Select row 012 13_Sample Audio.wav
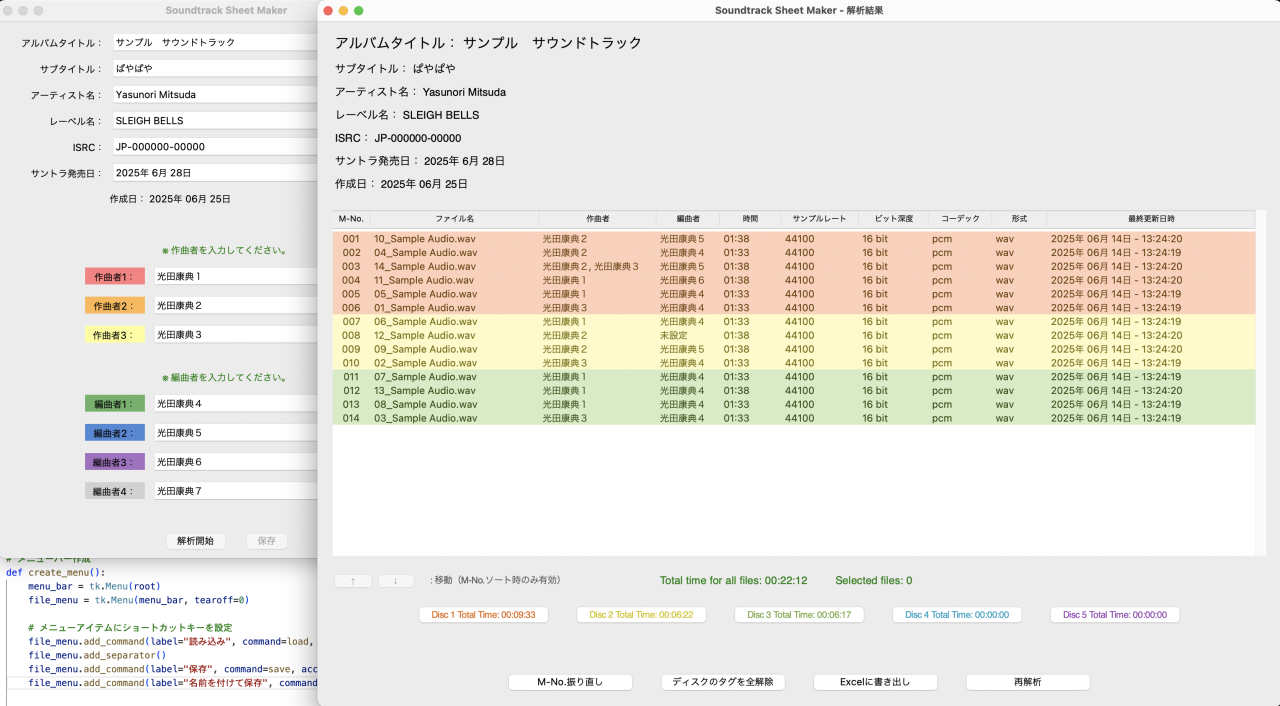 tap(794, 391)
